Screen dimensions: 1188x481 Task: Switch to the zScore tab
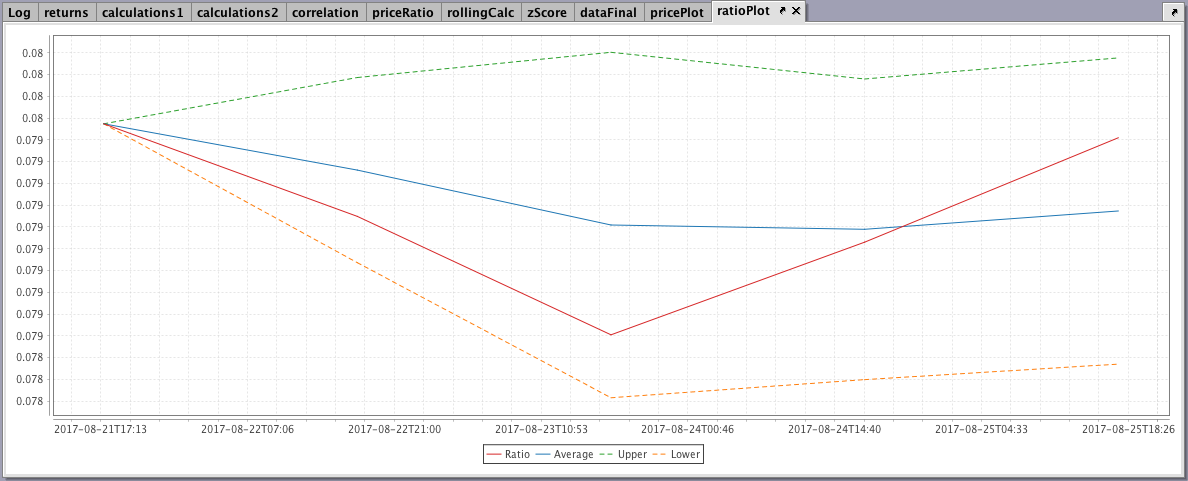547,12
